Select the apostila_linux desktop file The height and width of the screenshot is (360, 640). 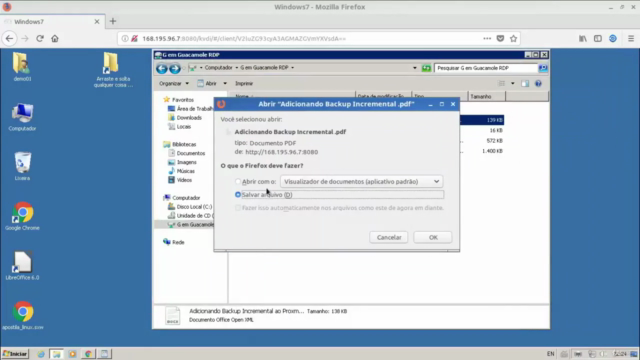[x=22, y=316]
